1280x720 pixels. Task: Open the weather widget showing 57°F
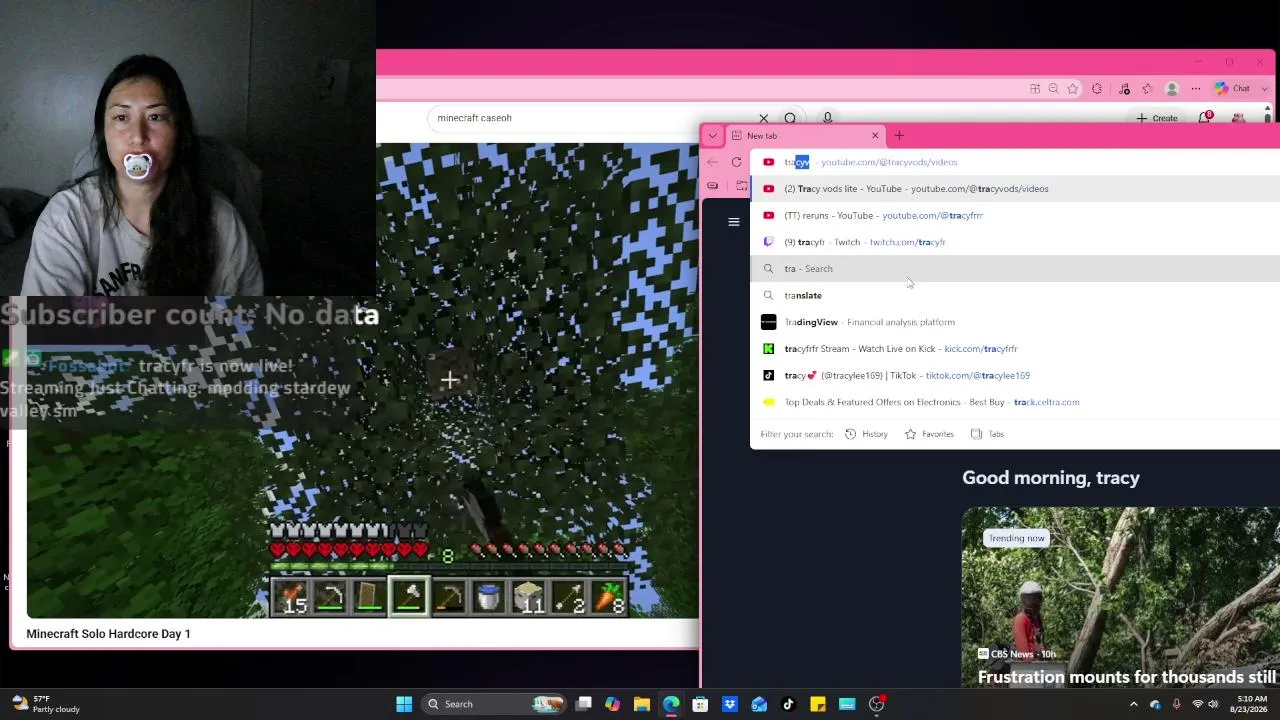pos(47,704)
